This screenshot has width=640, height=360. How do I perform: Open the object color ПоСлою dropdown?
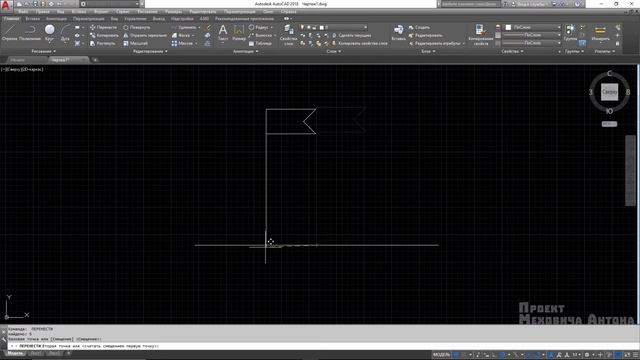coord(533,27)
